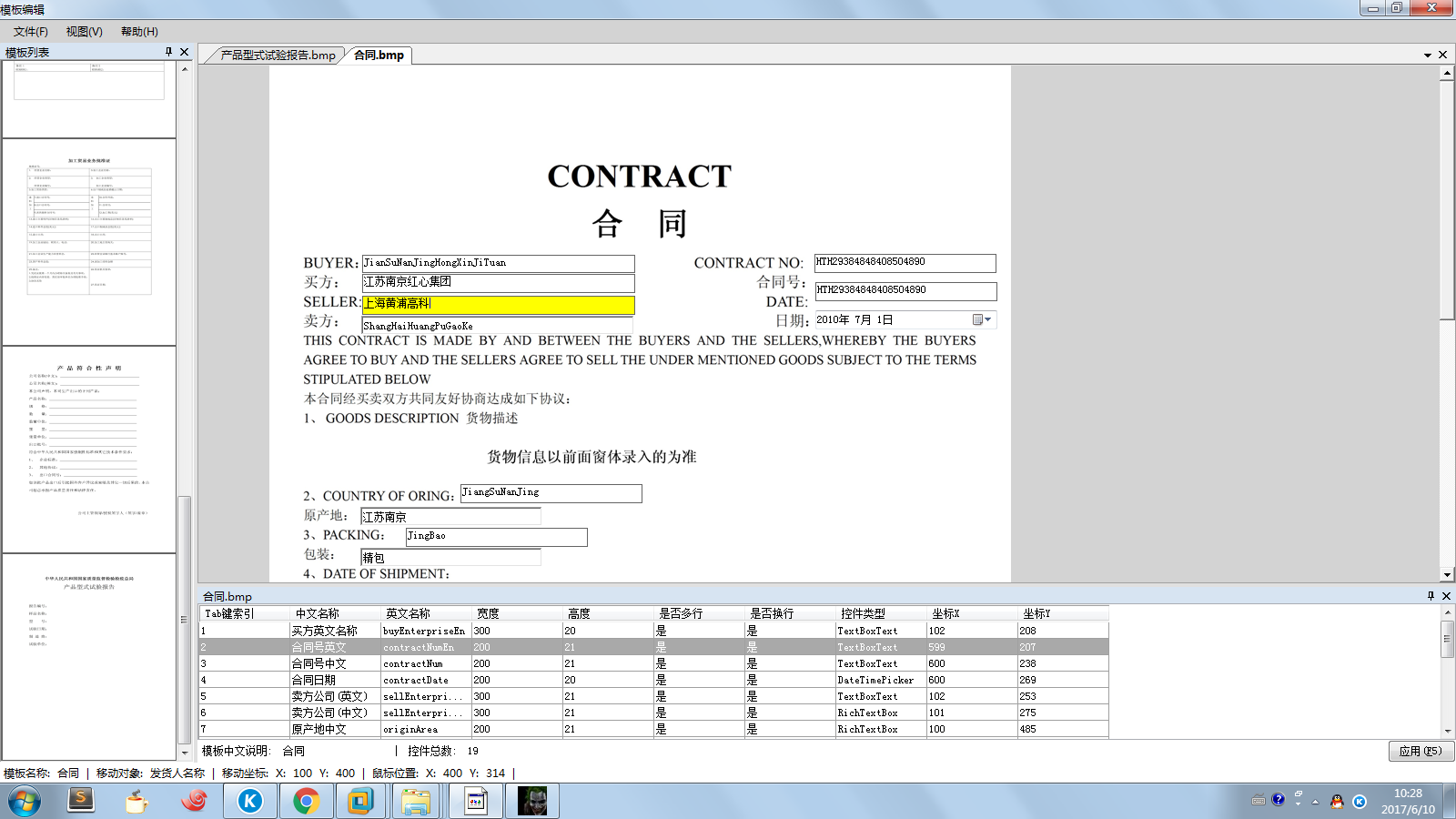
Task: Open the 视图(V) menu
Action: point(84,31)
